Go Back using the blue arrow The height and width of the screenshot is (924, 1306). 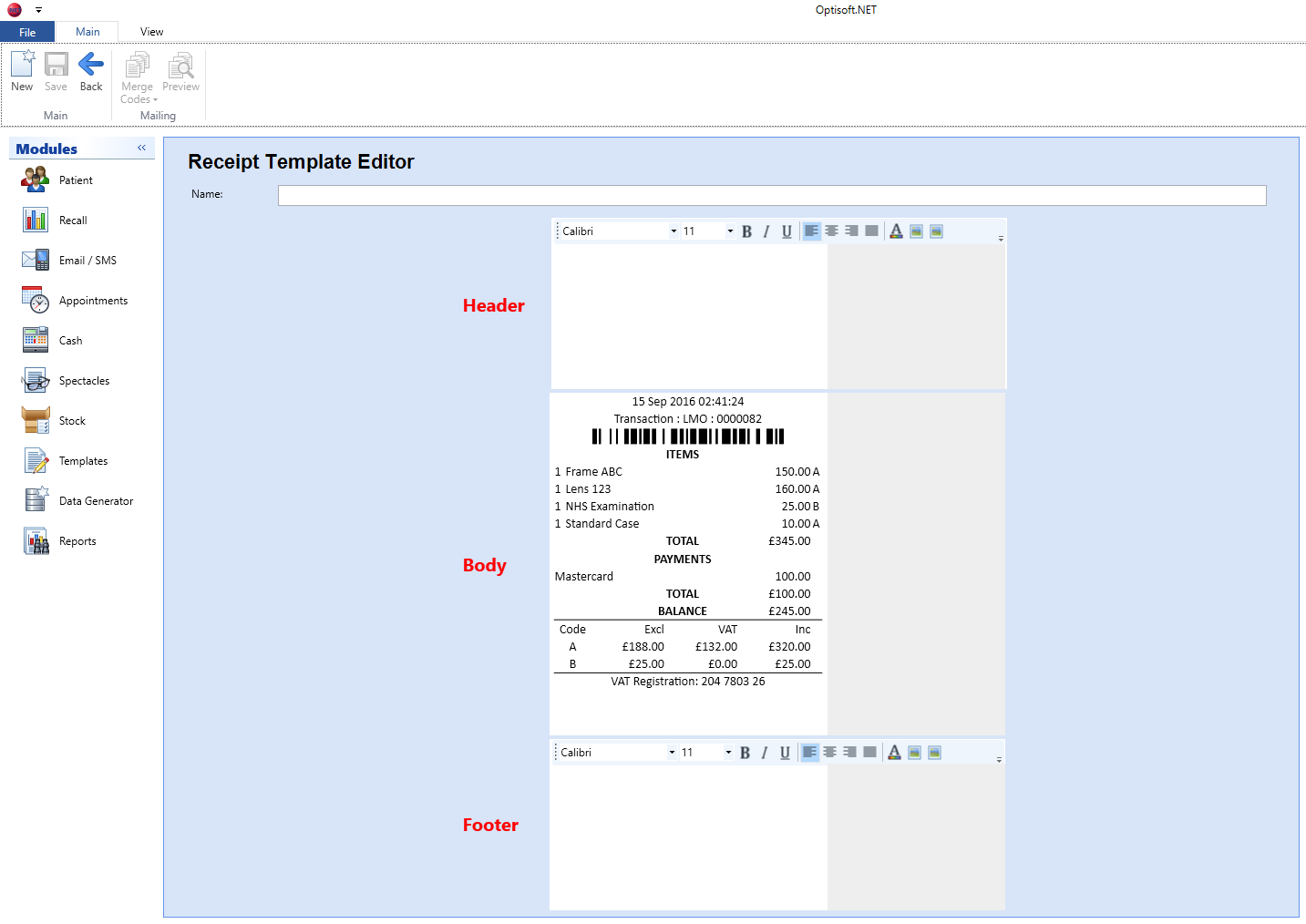click(91, 71)
